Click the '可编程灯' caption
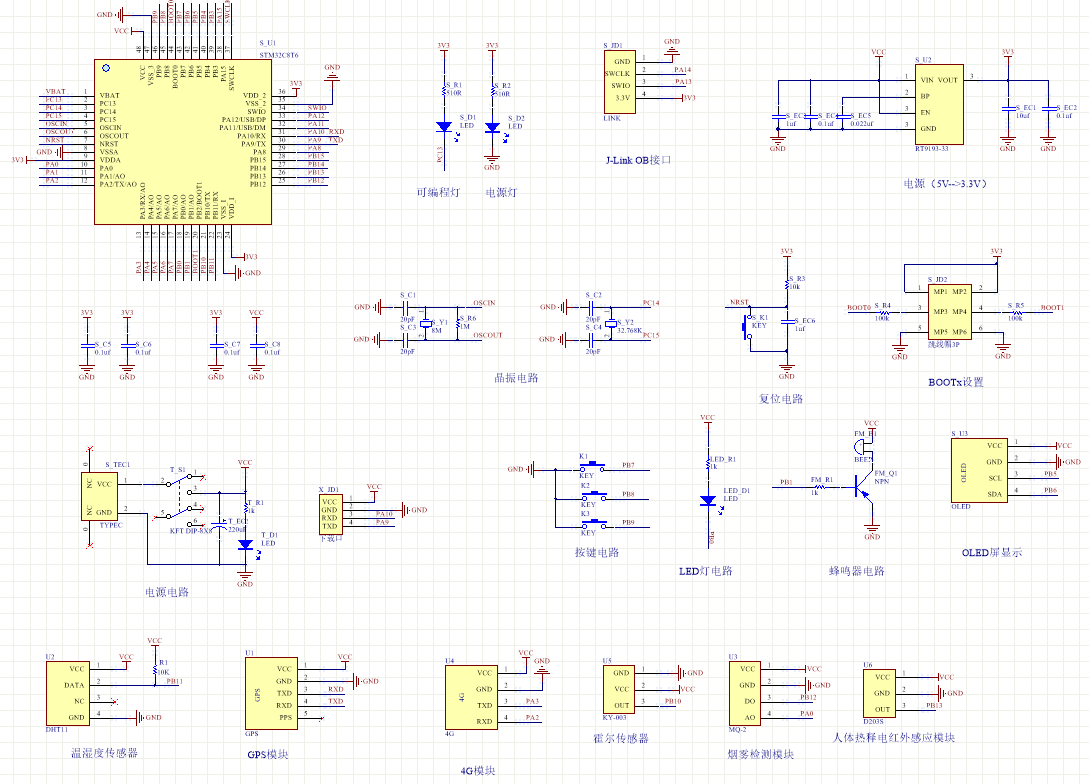Image resolution: width=1089 pixels, height=784 pixels. (x=438, y=192)
